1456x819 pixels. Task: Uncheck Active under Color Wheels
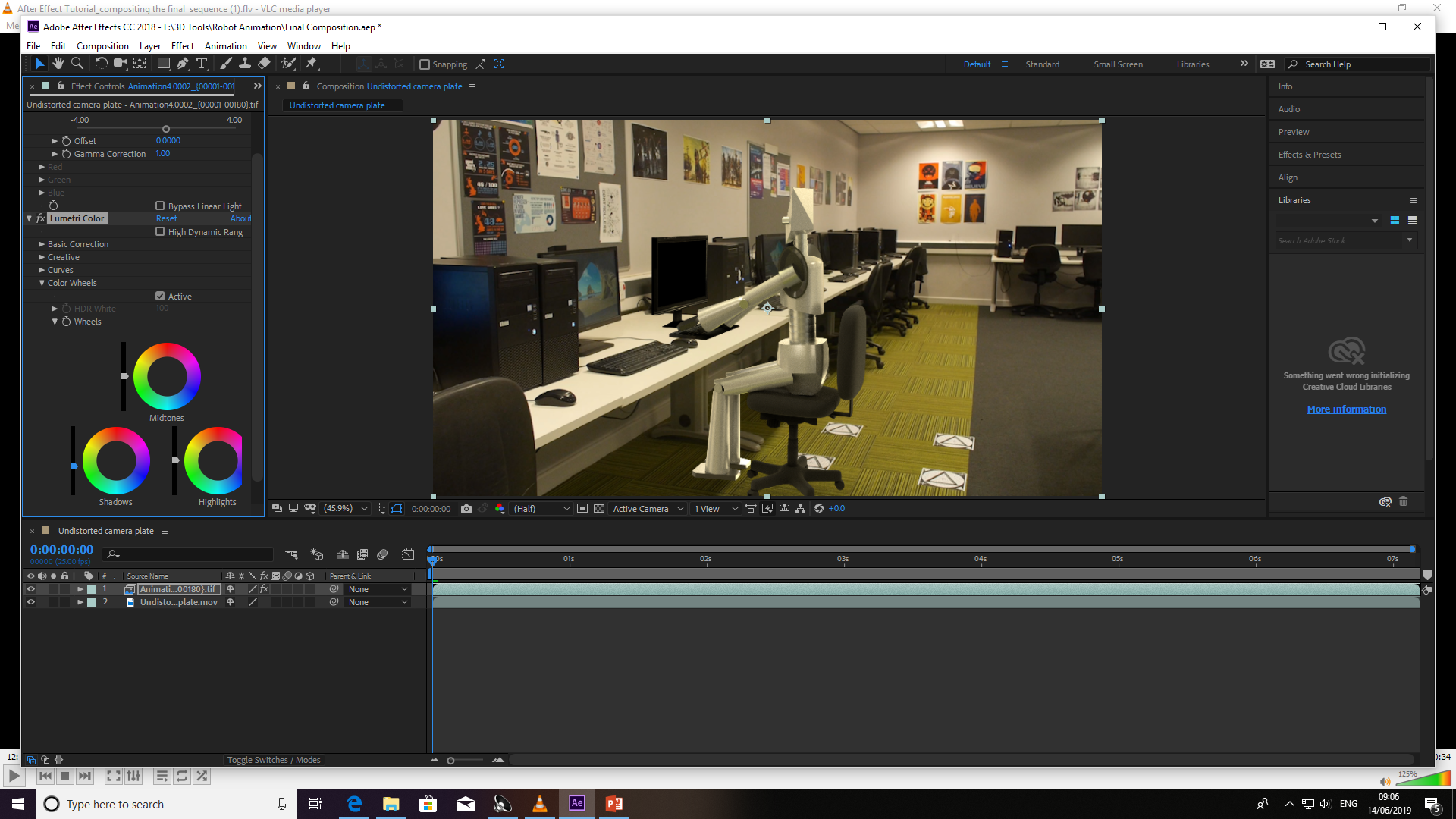[160, 296]
